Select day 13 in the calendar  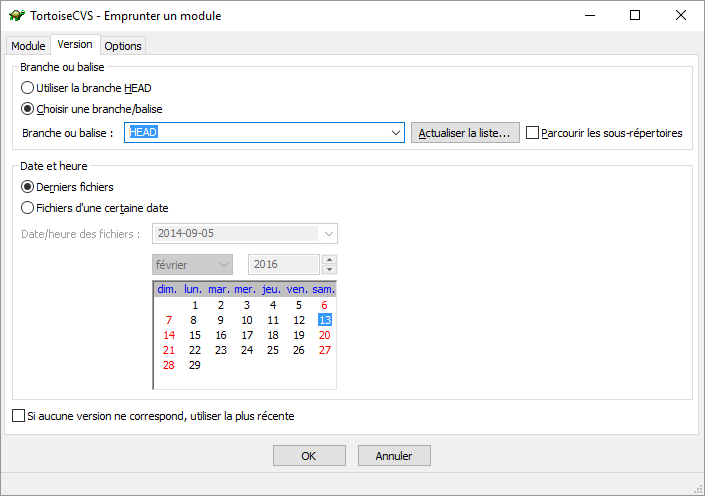tap(324, 320)
